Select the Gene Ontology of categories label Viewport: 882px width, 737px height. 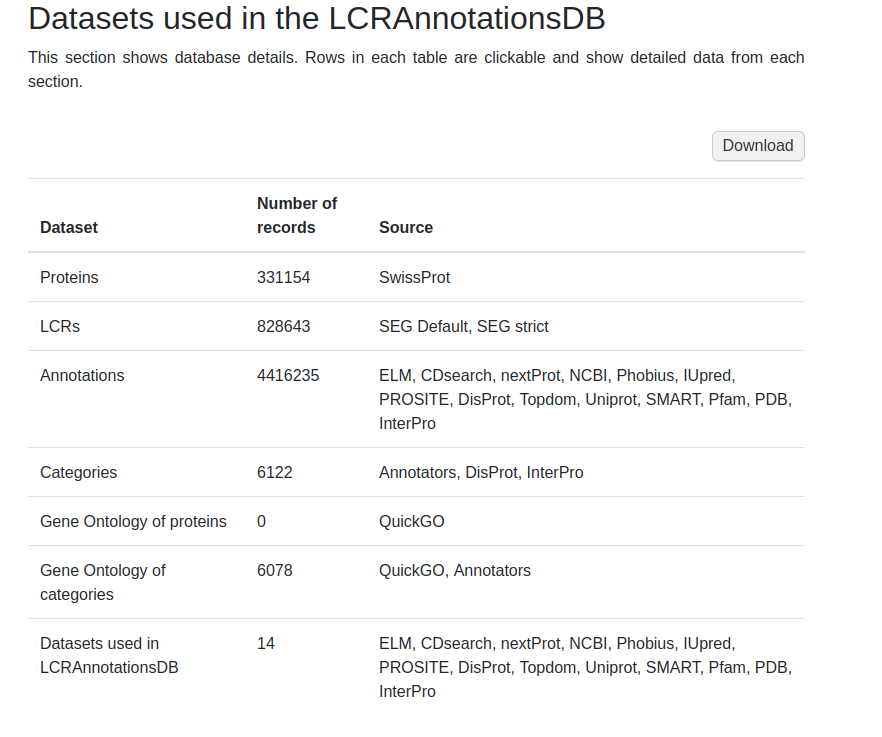(x=102, y=582)
